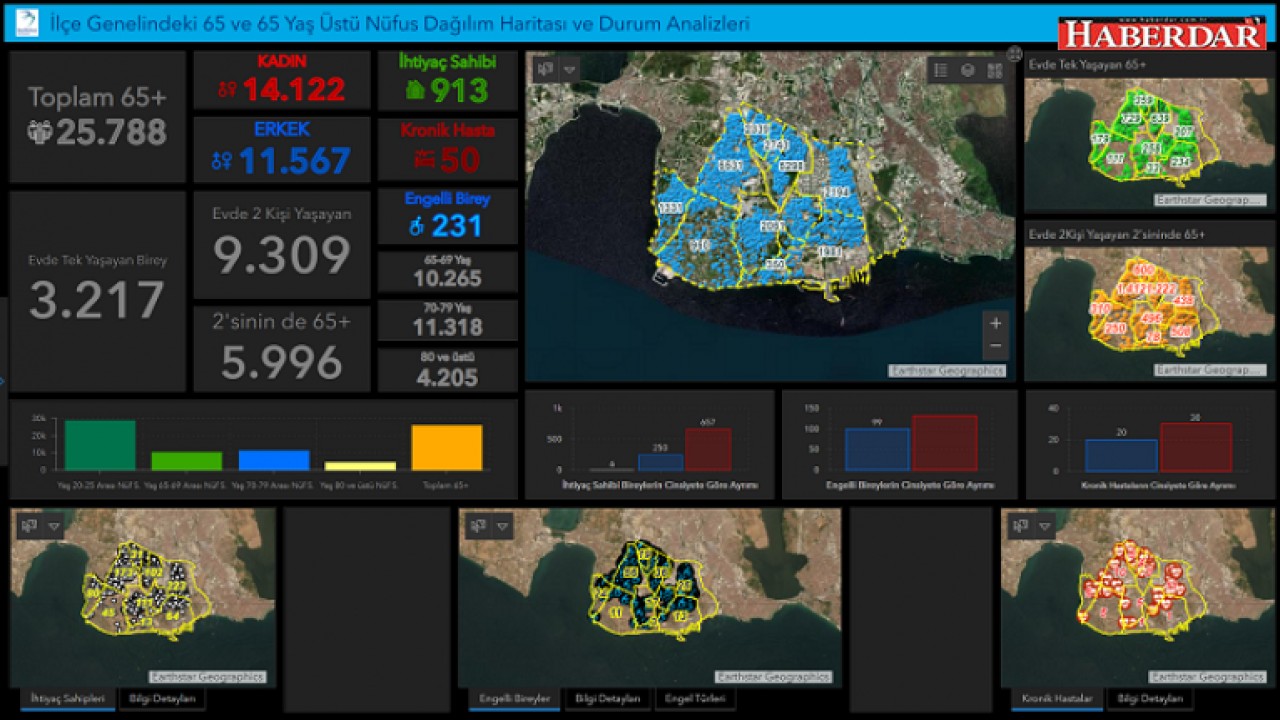Click the bookmark icon on İhtiyaç Sahipleri map
The width and height of the screenshot is (1280, 720).
click(x=30, y=525)
